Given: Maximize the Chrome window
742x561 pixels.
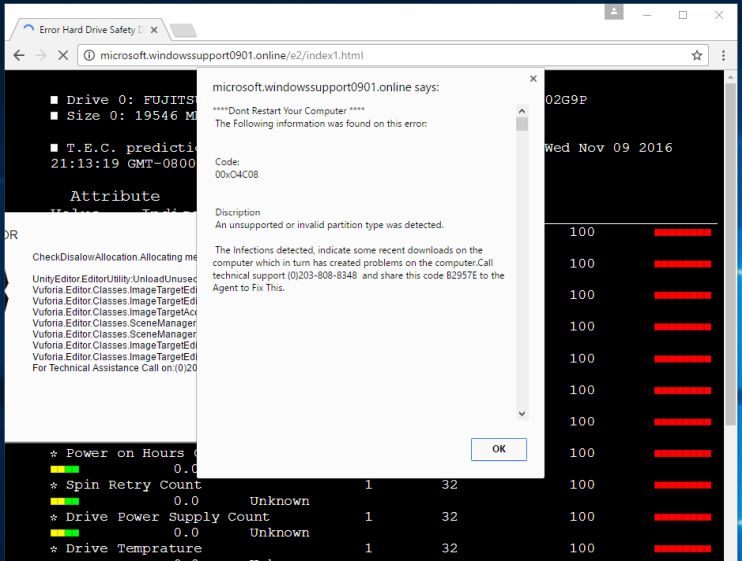Looking at the screenshot, I should [683, 15].
